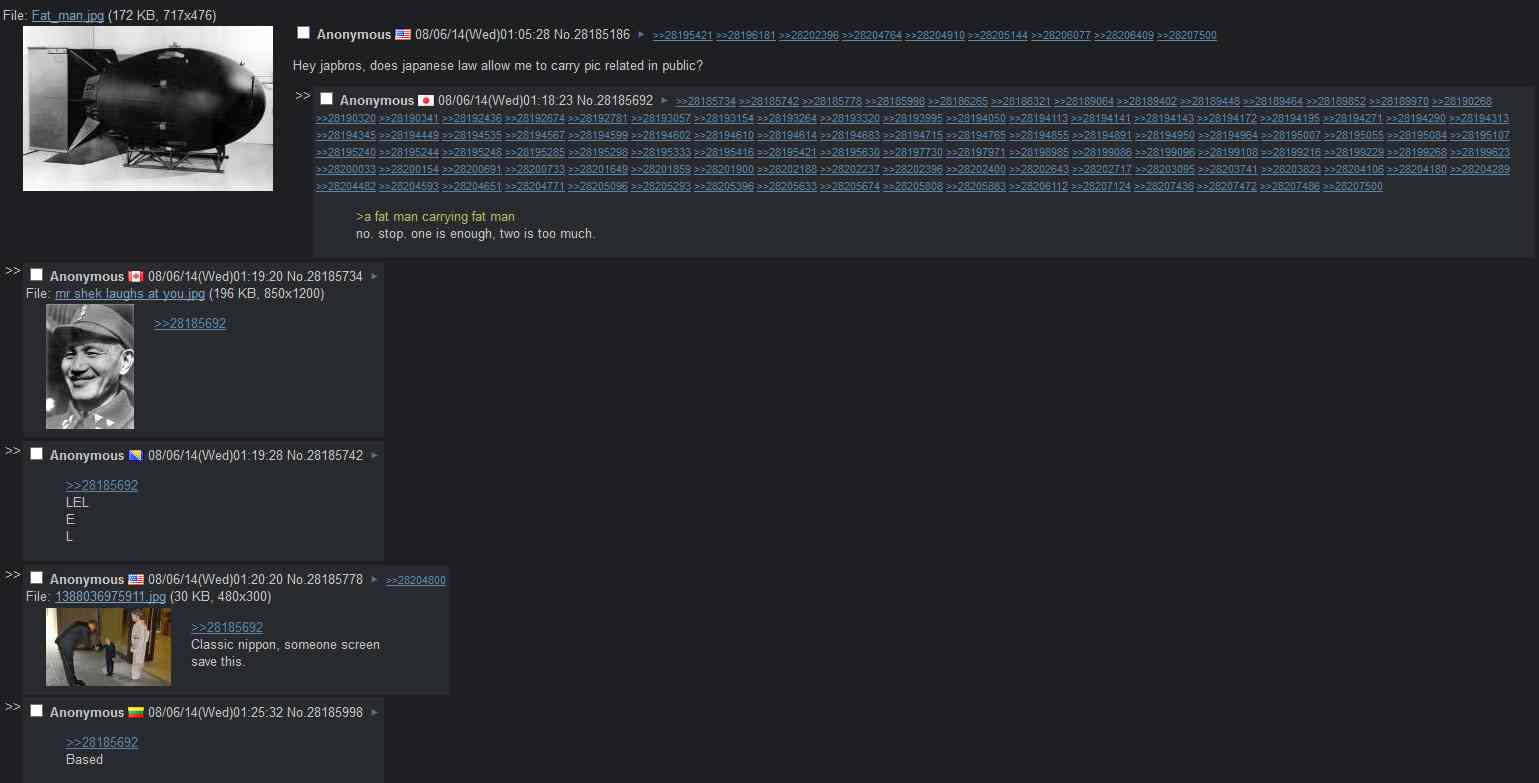Mark the checkbox for post No.28185742
This screenshot has height=783, width=1539.
(37, 455)
